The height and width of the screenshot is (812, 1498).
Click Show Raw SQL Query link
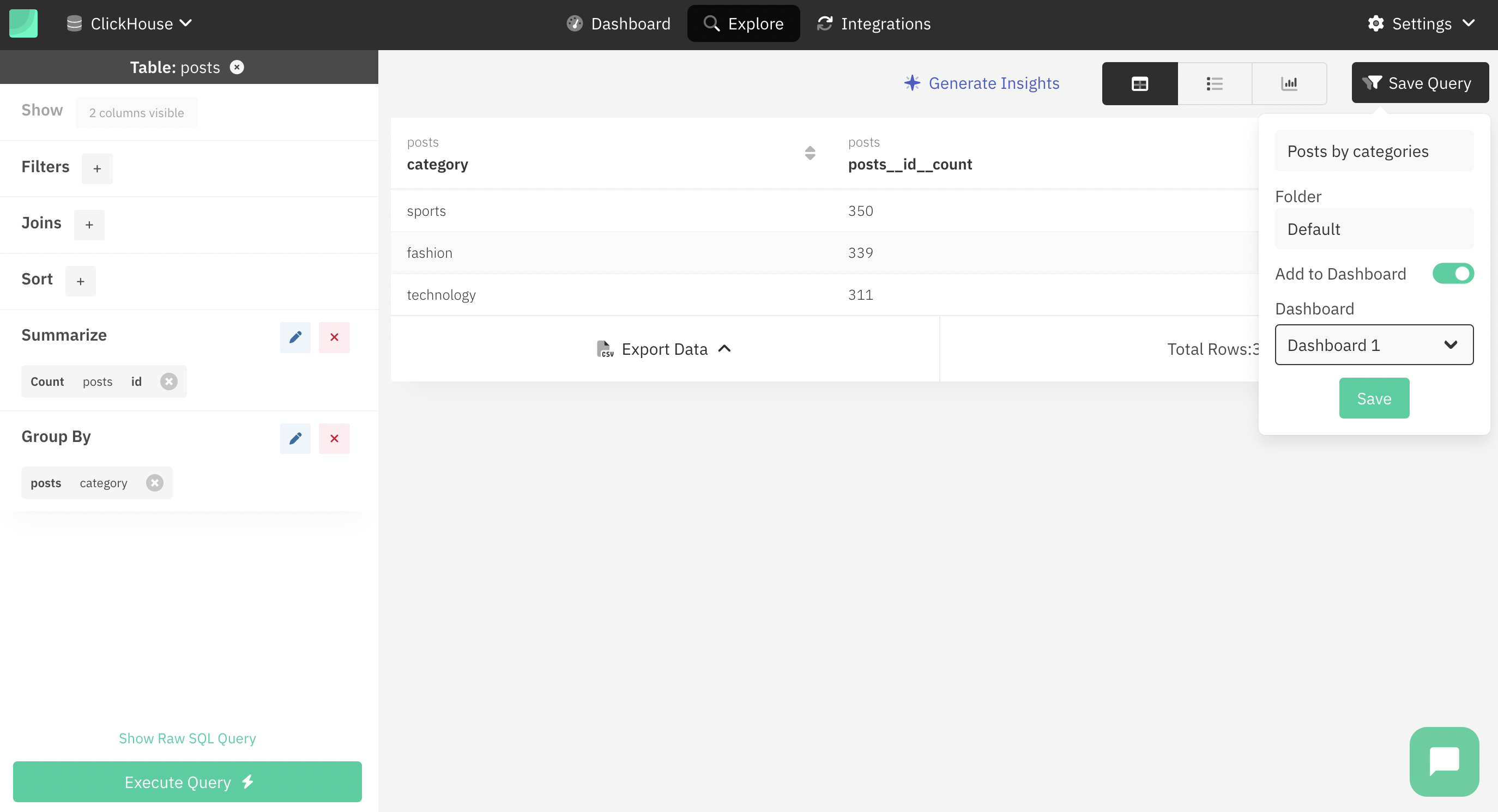[x=187, y=738]
